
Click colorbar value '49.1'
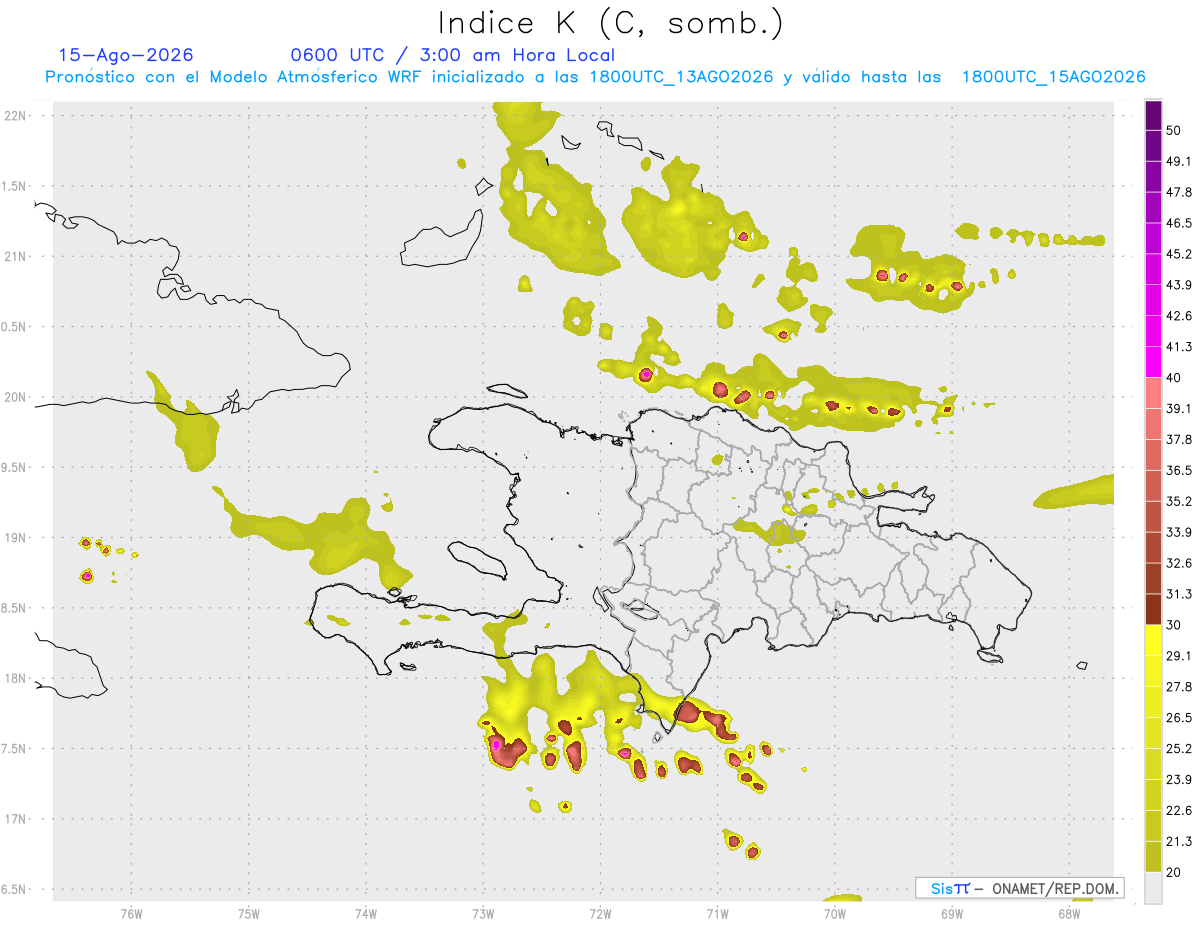pyautogui.click(x=1179, y=161)
